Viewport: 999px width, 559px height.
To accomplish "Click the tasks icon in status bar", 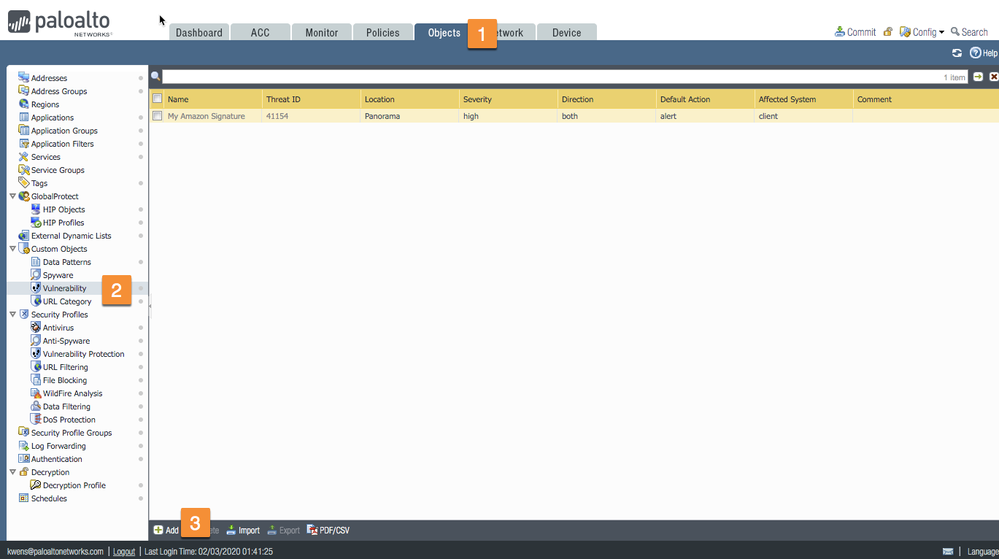I will [948, 551].
